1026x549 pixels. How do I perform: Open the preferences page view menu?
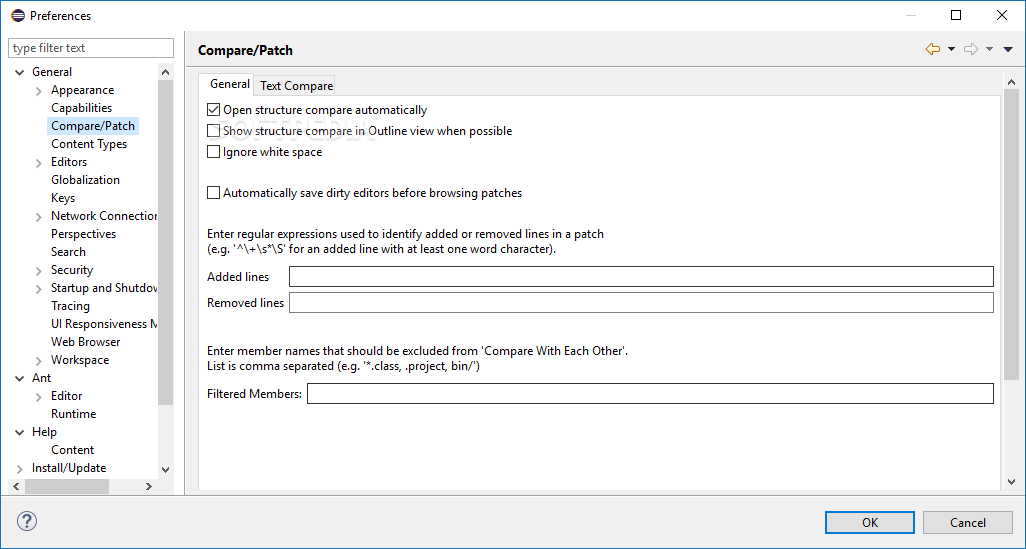pyautogui.click(x=1008, y=49)
